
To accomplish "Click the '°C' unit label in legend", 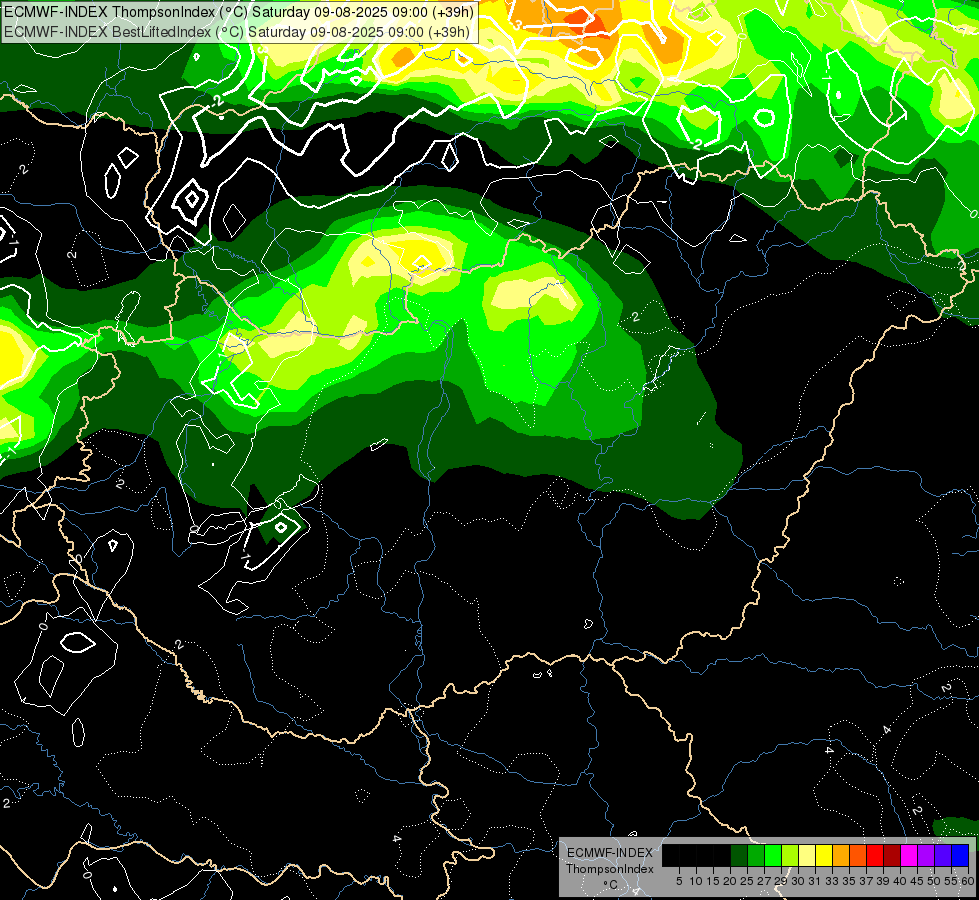I will [x=610, y=884].
